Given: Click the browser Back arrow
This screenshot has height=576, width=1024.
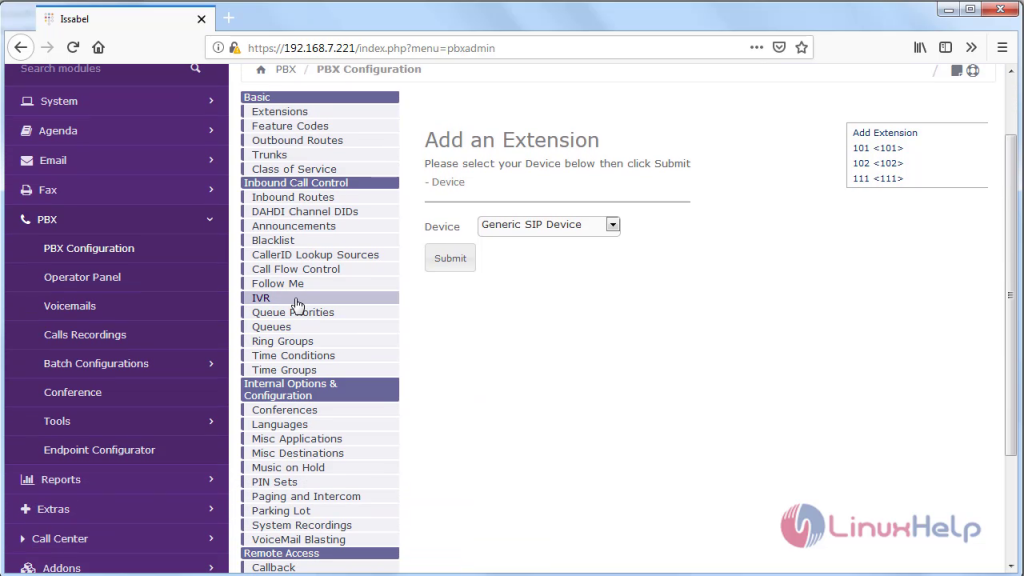Looking at the screenshot, I should pos(21,47).
